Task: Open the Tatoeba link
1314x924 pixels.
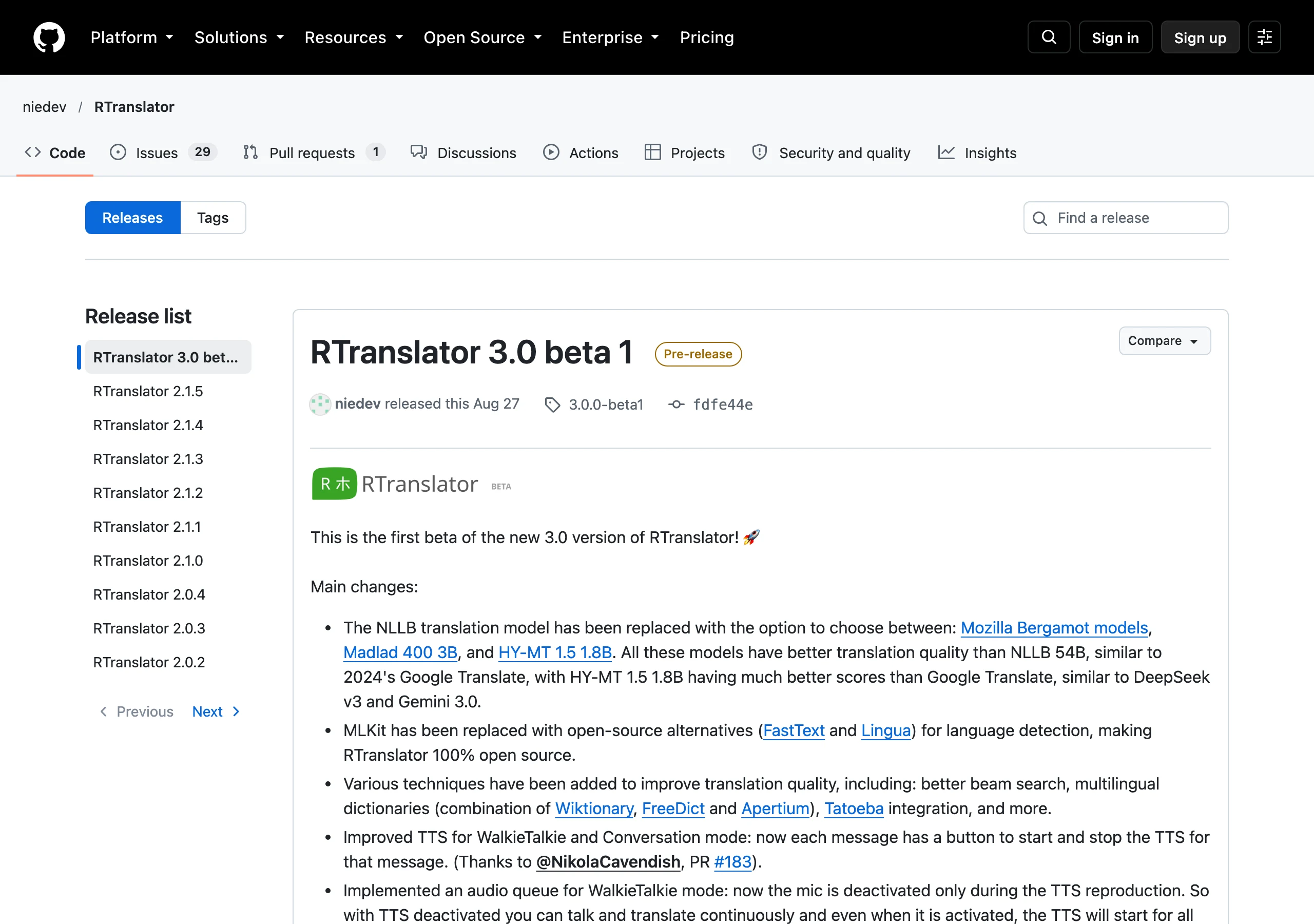Action: 854,808
